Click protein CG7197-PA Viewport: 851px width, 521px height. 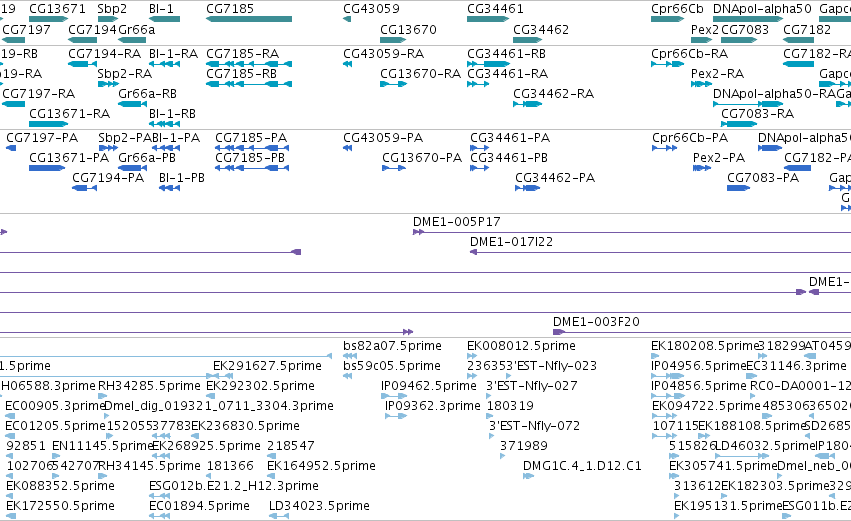pos(11,148)
